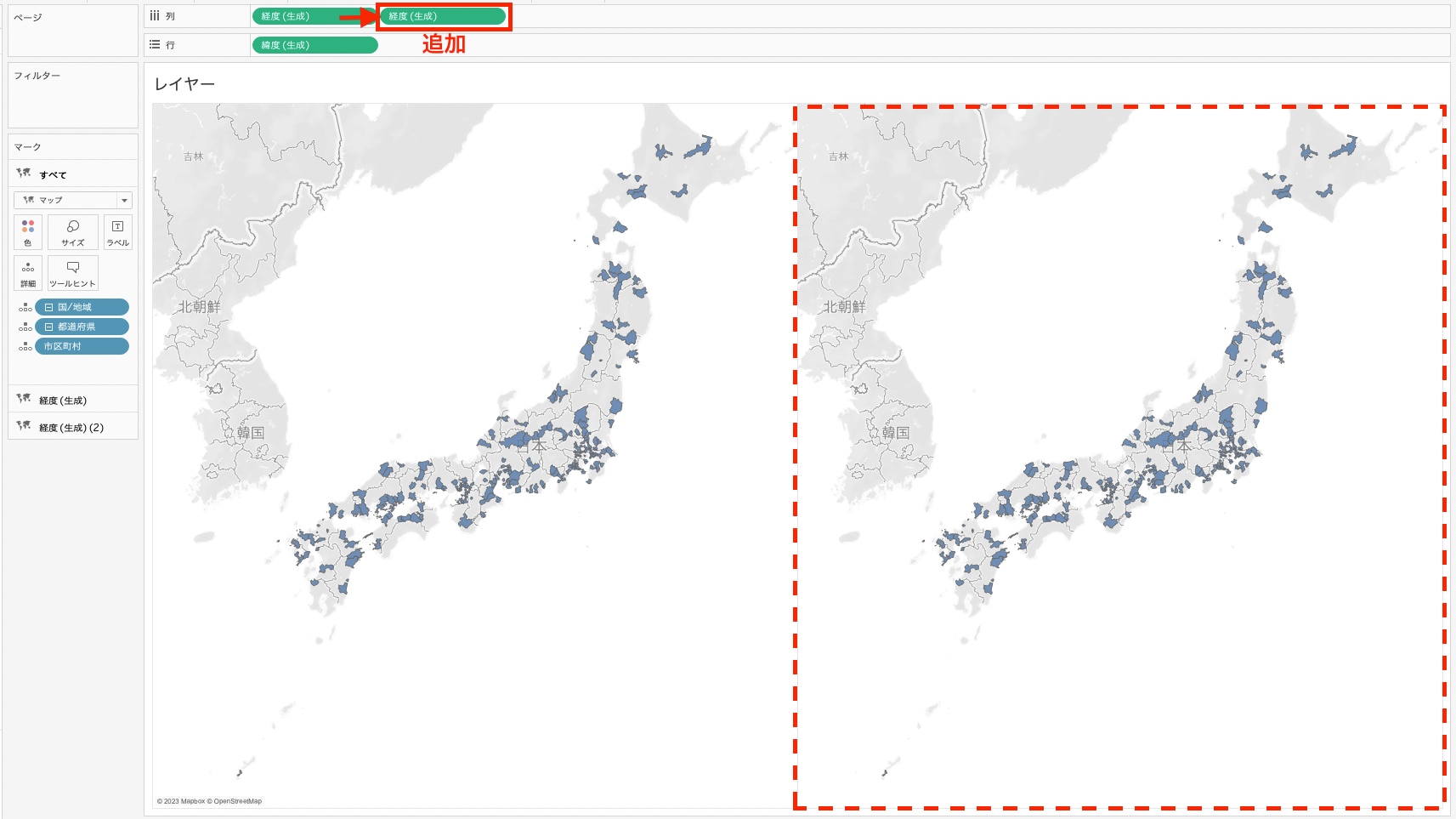
Task: Click 吉林 label on left map
Action: point(194,156)
